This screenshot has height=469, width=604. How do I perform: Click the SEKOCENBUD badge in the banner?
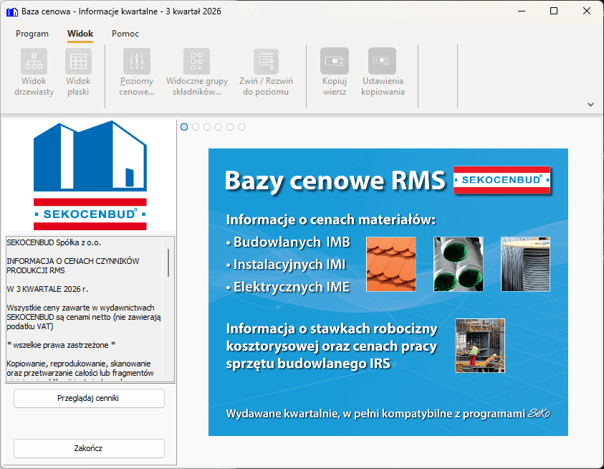point(502,180)
